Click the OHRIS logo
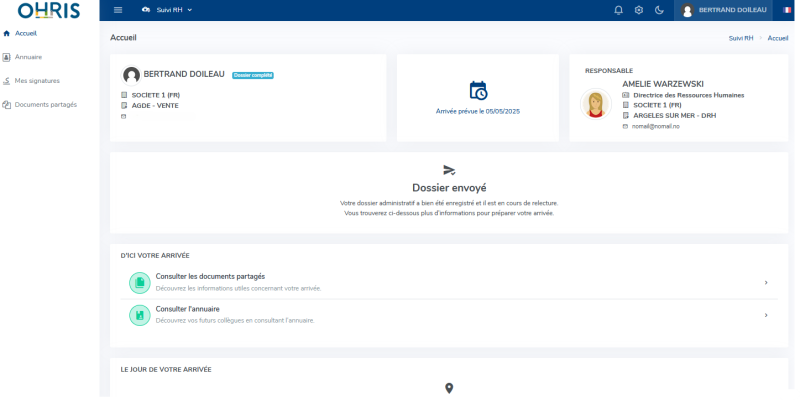Screen dimensions: 800x400 49,11
